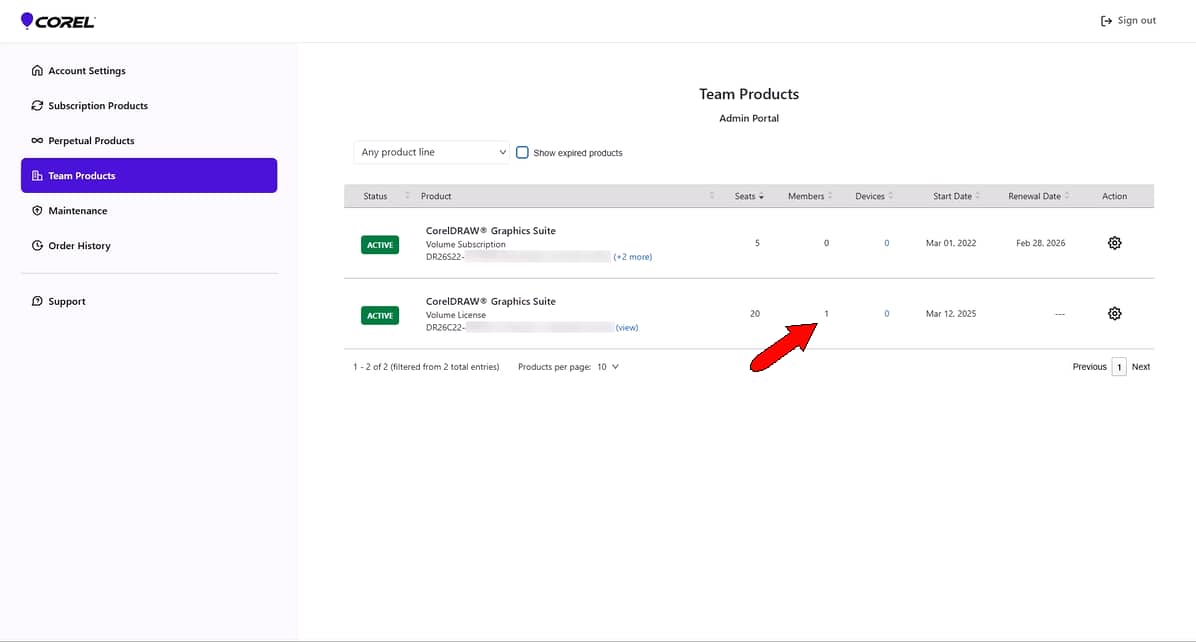Click the Corel logo
Viewport: 1196px width, 642px height.
coord(58,21)
